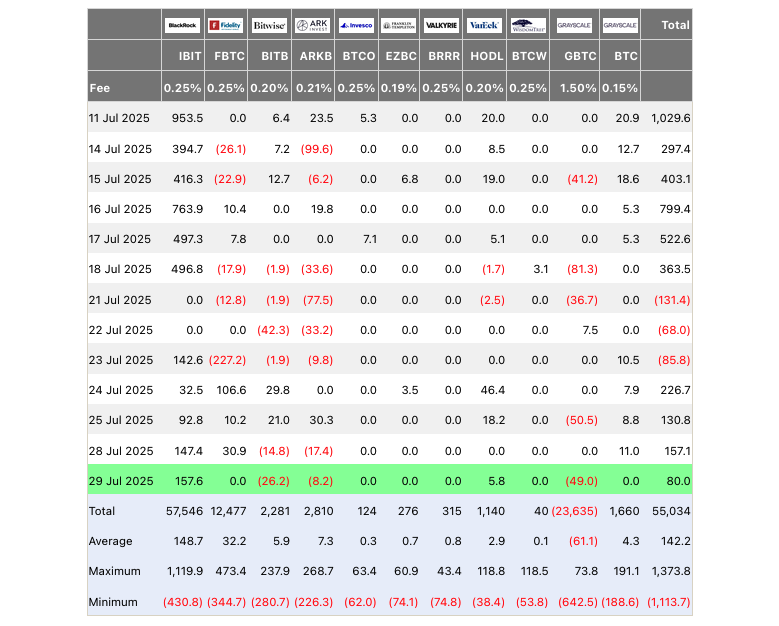Select the BTCO column header
Viewport: 779px width, 626px height.
point(359,56)
